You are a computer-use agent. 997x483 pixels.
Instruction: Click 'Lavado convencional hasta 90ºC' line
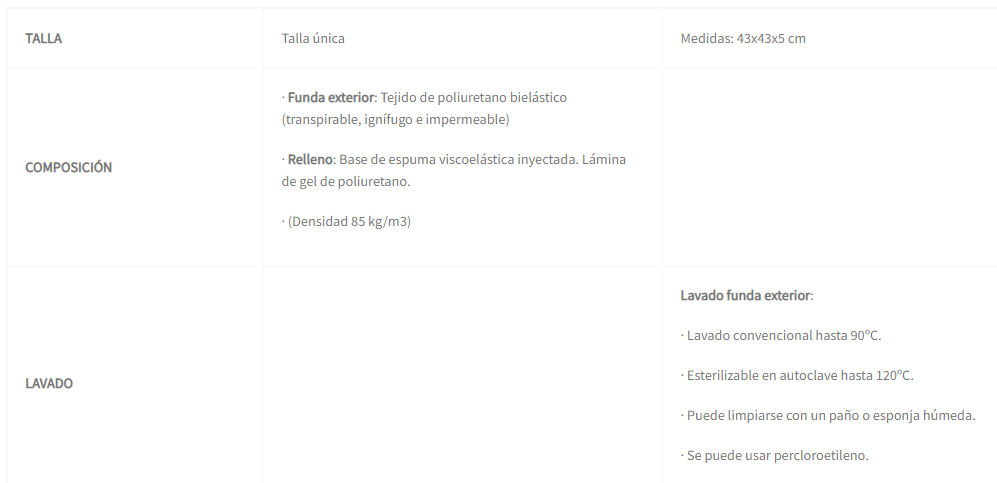tap(784, 336)
